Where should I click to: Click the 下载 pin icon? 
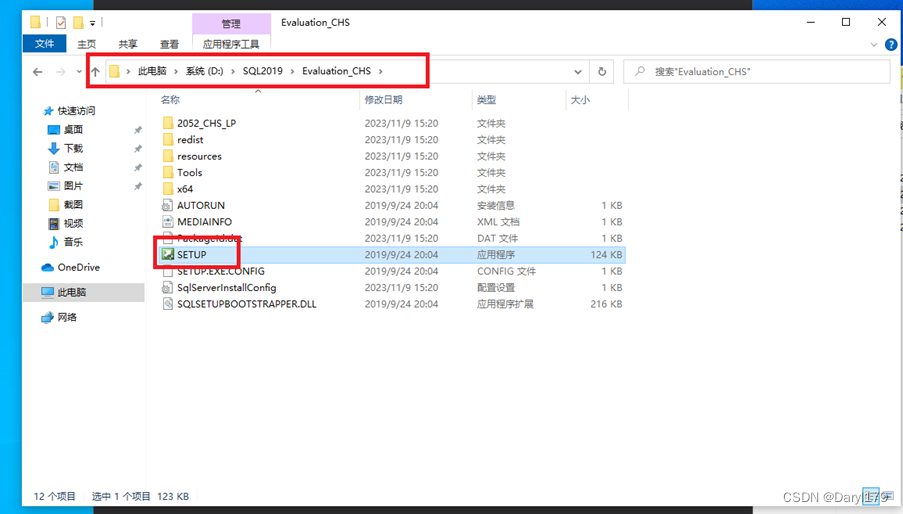click(138, 149)
